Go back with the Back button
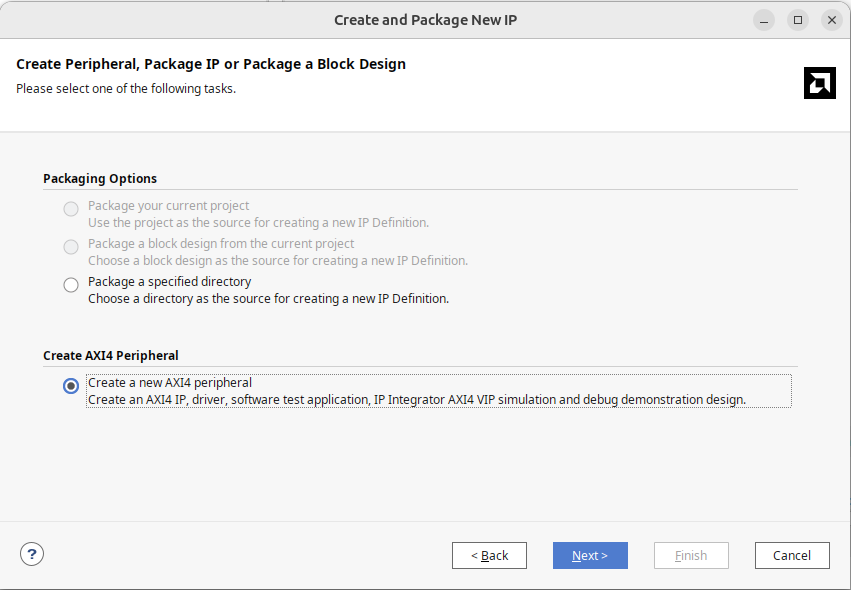This screenshot has height=590, width=851. pyautogui.click(x=489, y=555)
